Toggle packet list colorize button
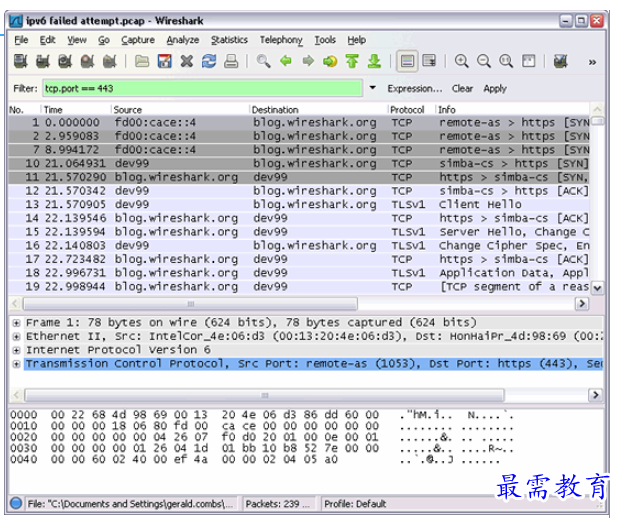618x518 pixels. pyautogui.click(x=407, y=61)
